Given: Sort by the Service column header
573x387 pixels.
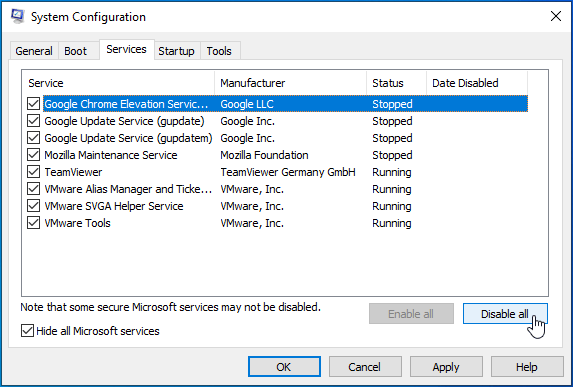Looking at the screenshot, I should 118,83.
